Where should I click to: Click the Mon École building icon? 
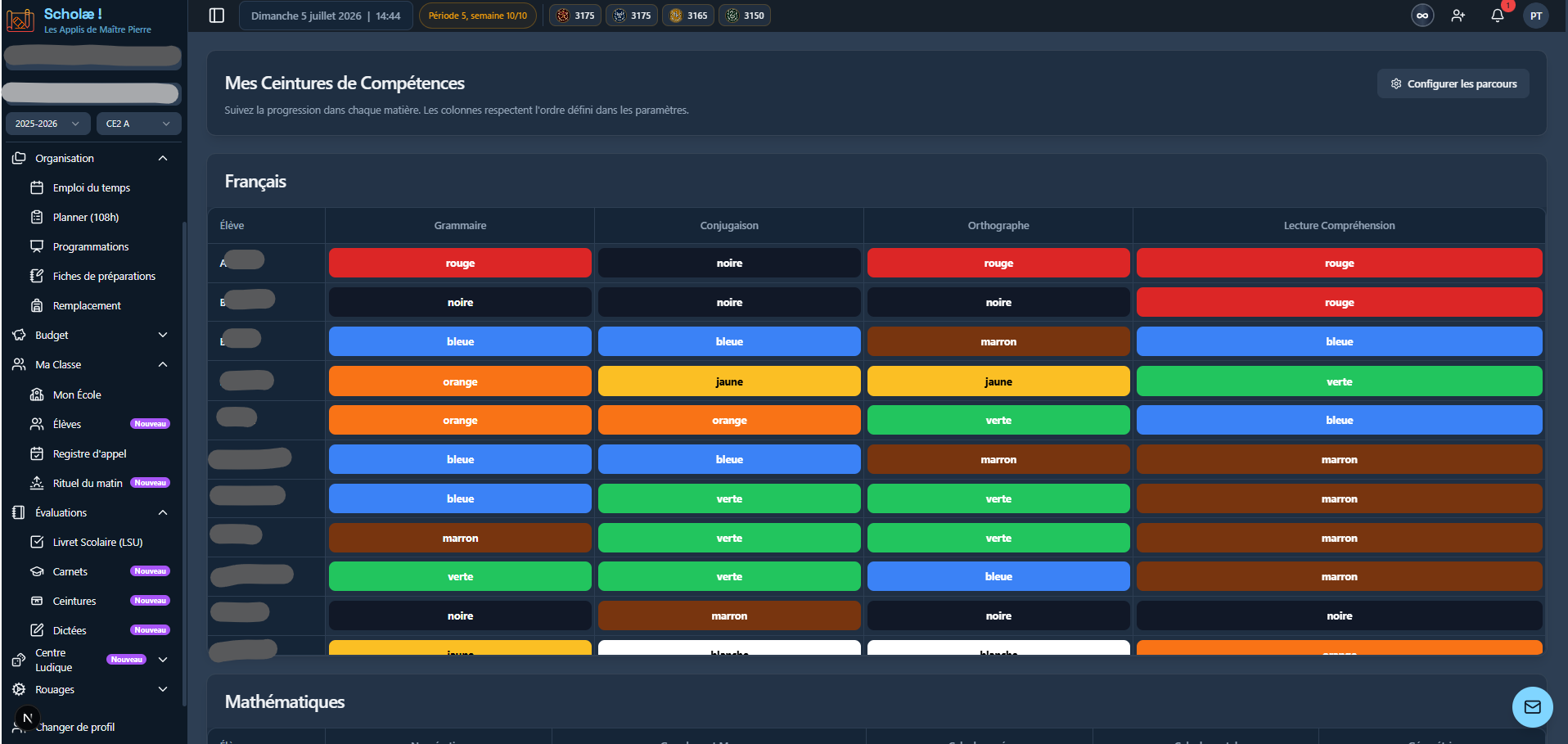pyautogui.click(x=37, y=395)
